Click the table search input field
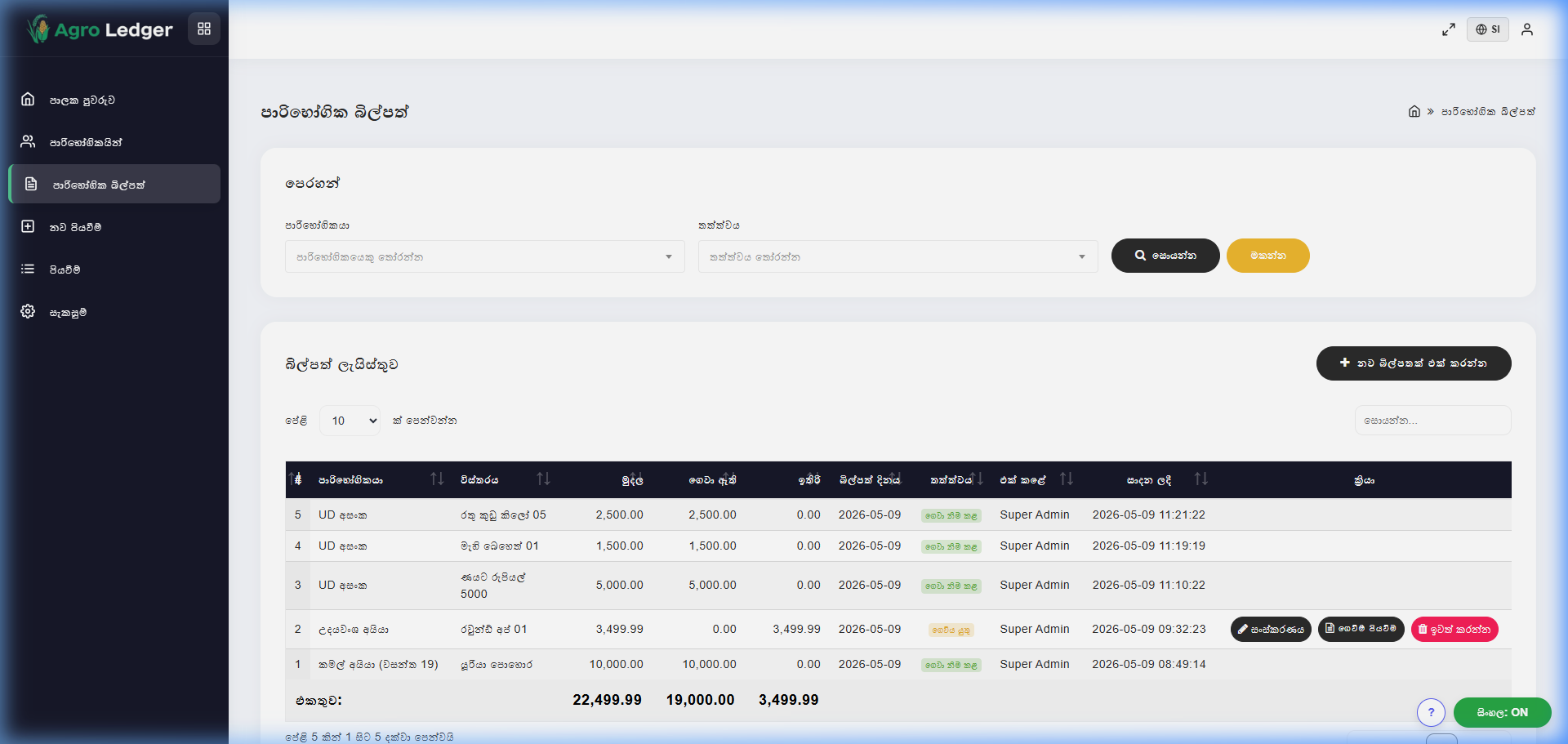The height and width of the screenshot is (744, 1568). coord(1432,421)
